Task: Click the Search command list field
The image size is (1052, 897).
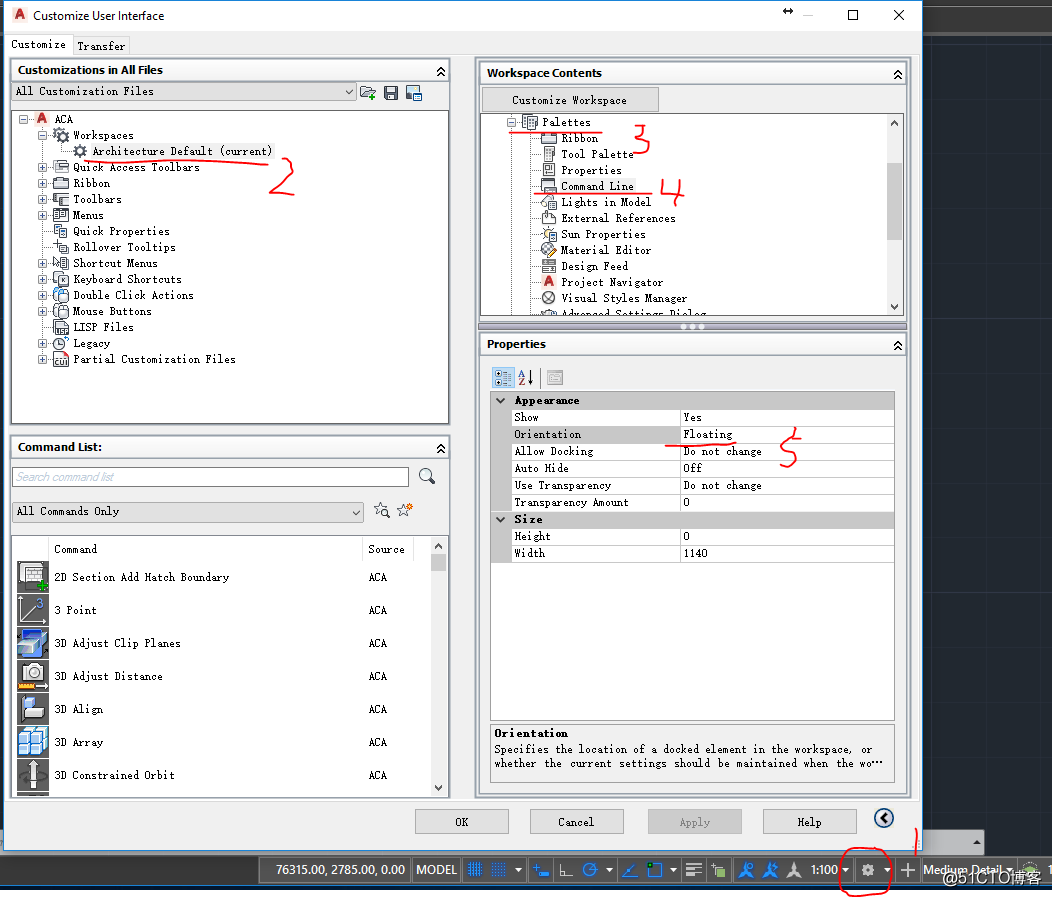Action: point(211,477)
